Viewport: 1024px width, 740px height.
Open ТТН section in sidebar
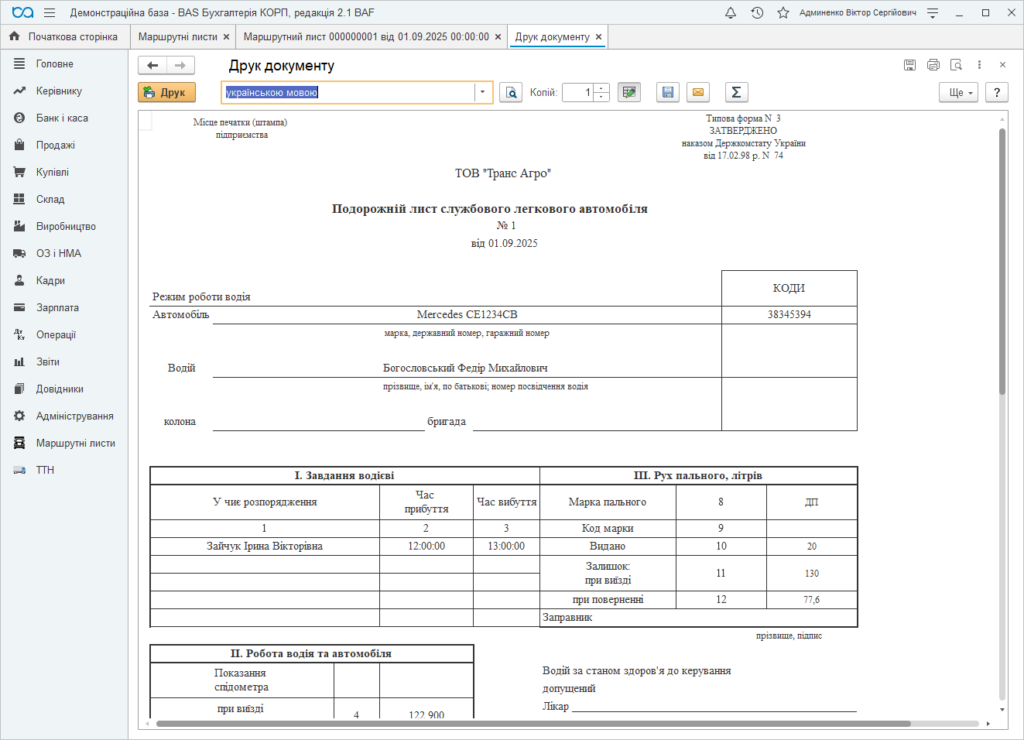coord(64,470)
